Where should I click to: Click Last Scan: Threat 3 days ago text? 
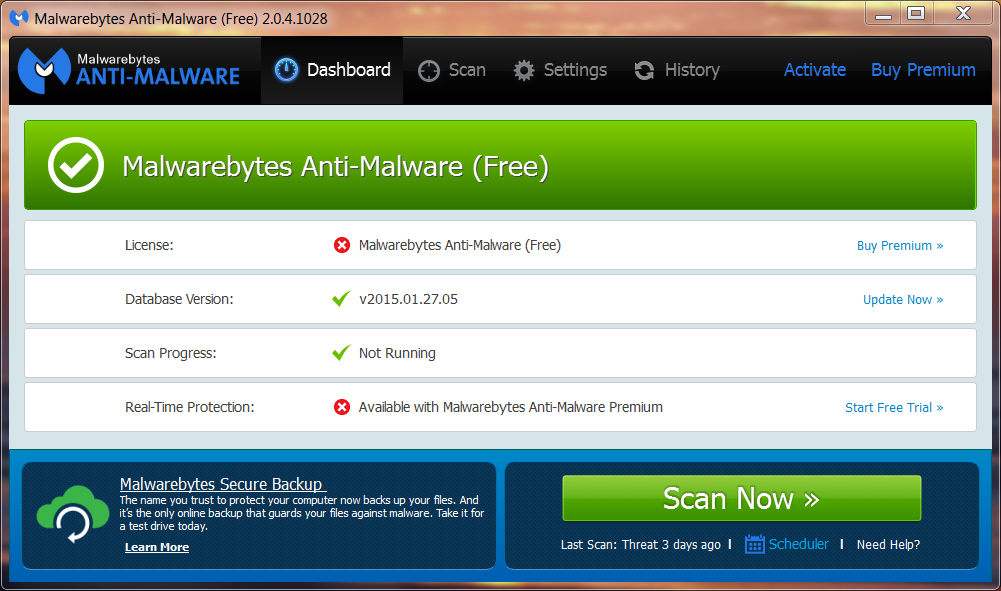coord(640,544)
